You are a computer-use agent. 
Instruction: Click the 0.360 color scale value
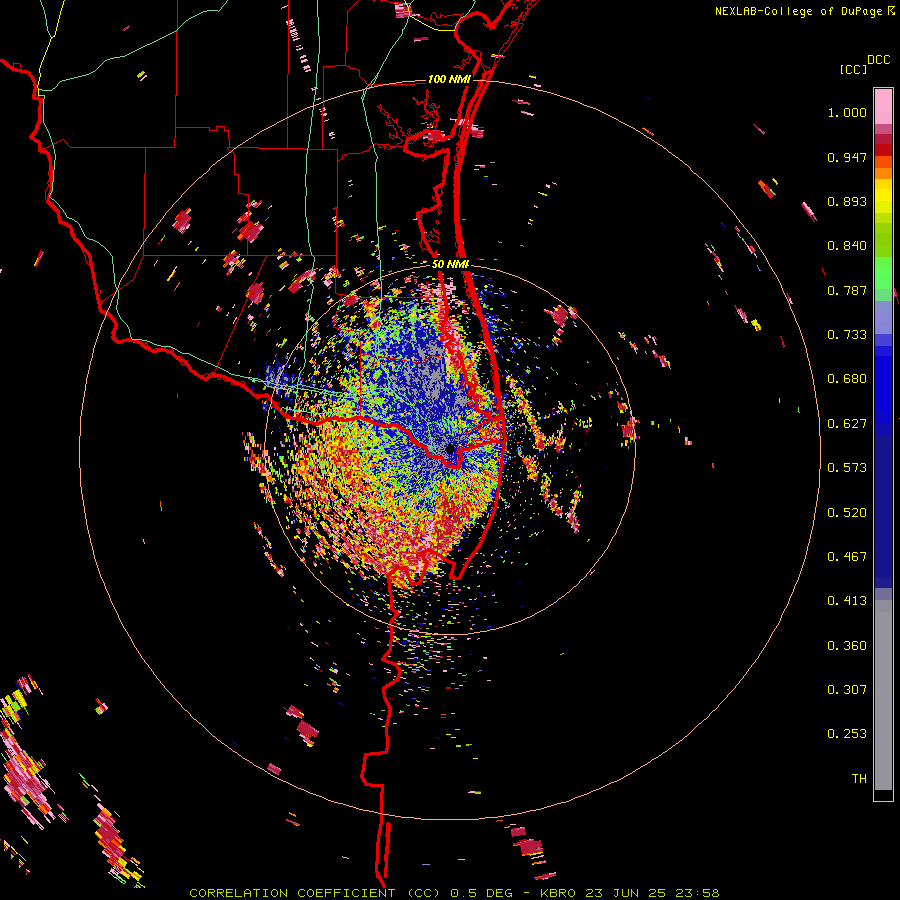point(847,646)
